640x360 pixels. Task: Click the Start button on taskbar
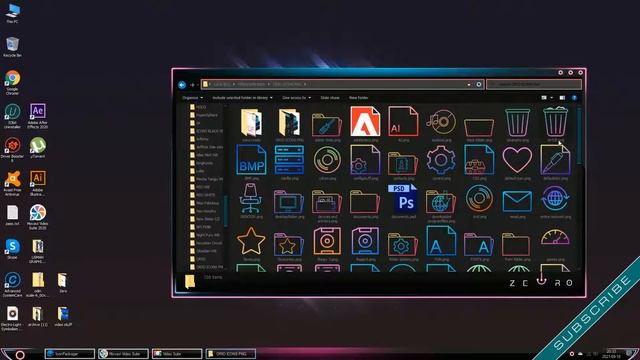point(20,355)
